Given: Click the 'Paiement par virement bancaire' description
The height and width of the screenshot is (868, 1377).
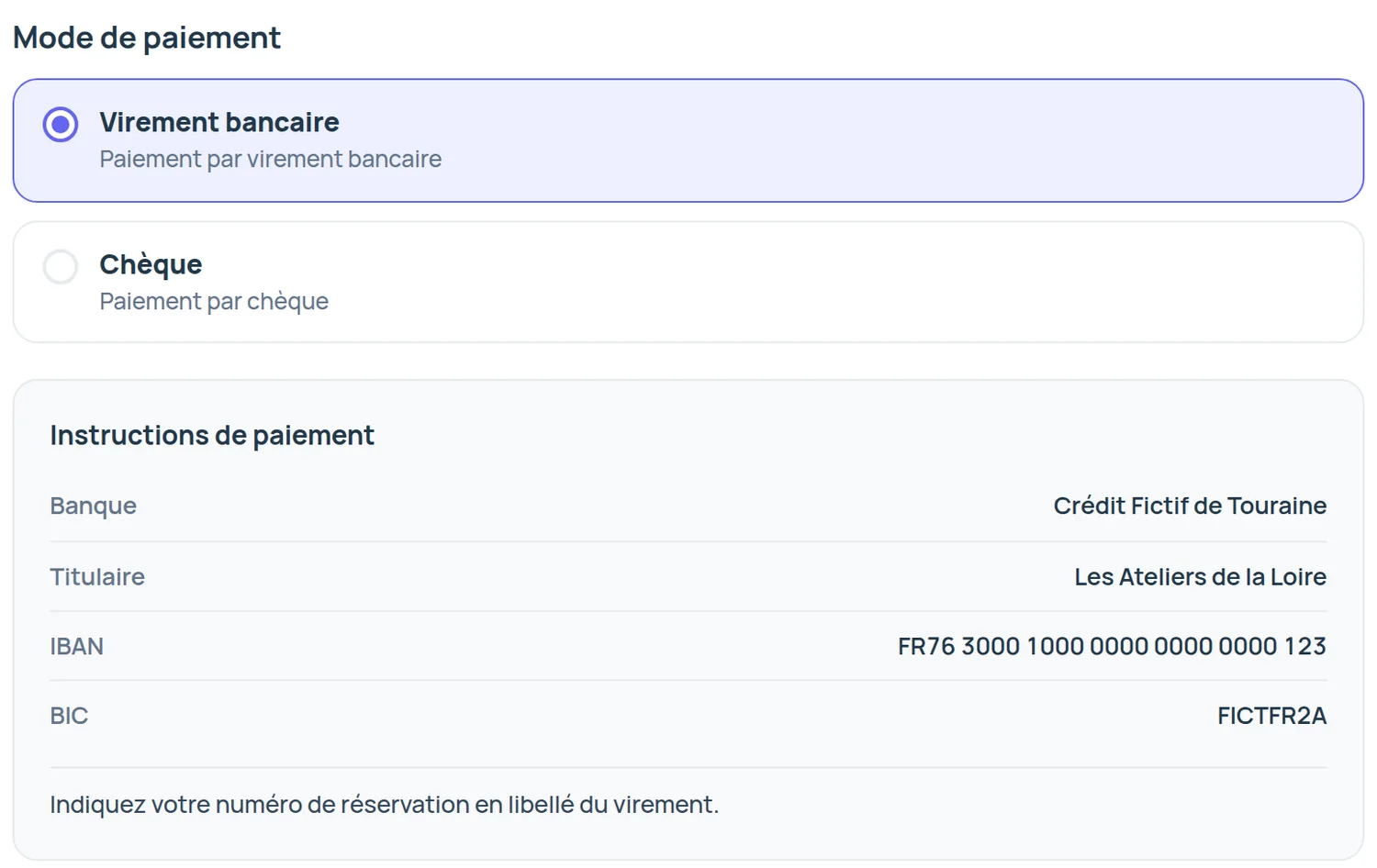Looking at the screenshot, I should (271, 159).
